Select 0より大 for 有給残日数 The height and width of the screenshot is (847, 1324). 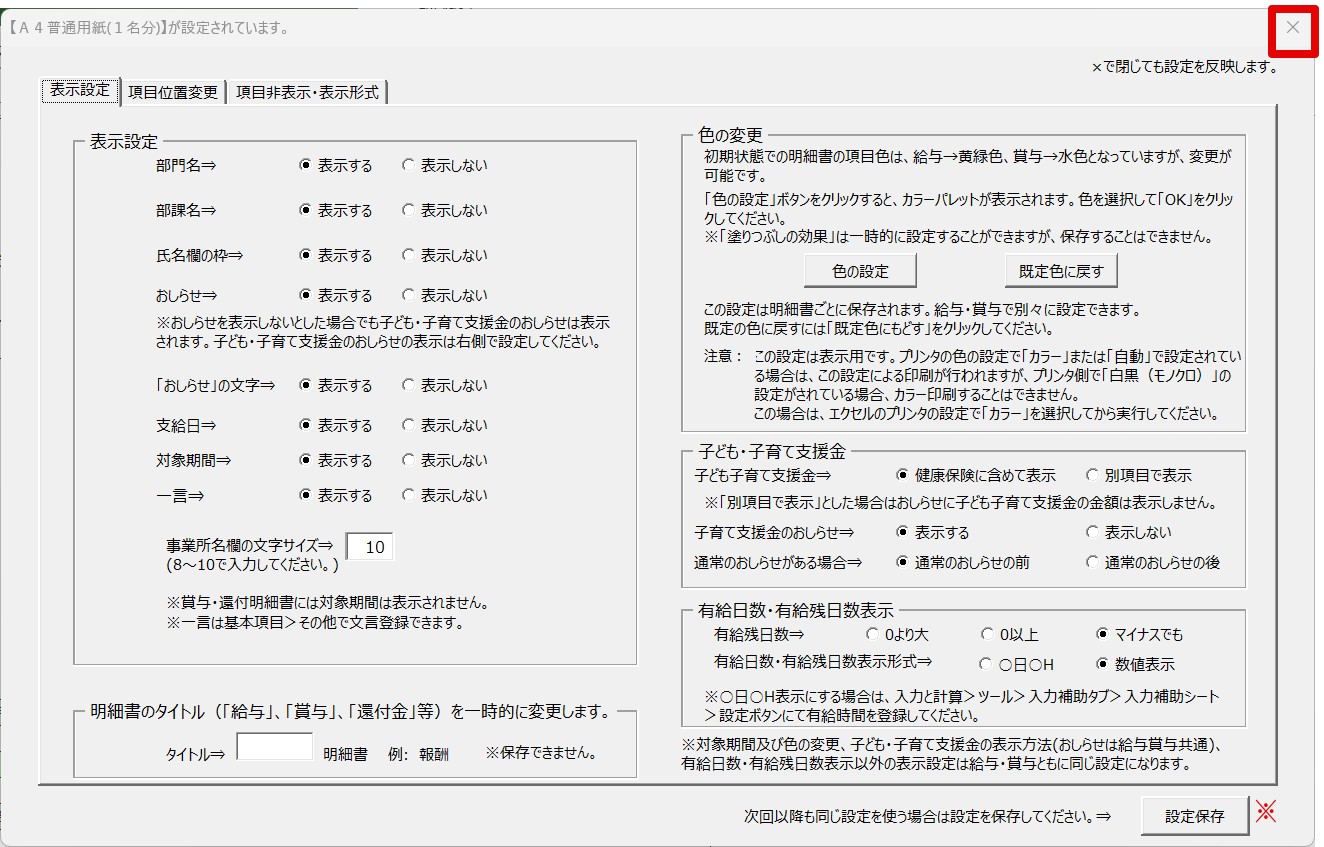[x=899, y=635]
